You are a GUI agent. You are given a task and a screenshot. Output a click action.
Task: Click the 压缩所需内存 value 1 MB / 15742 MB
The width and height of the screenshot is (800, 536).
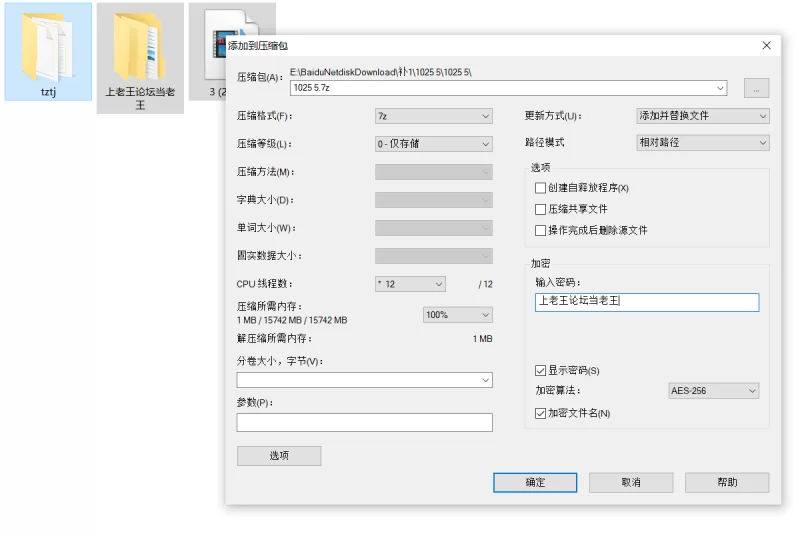[291, 320]
